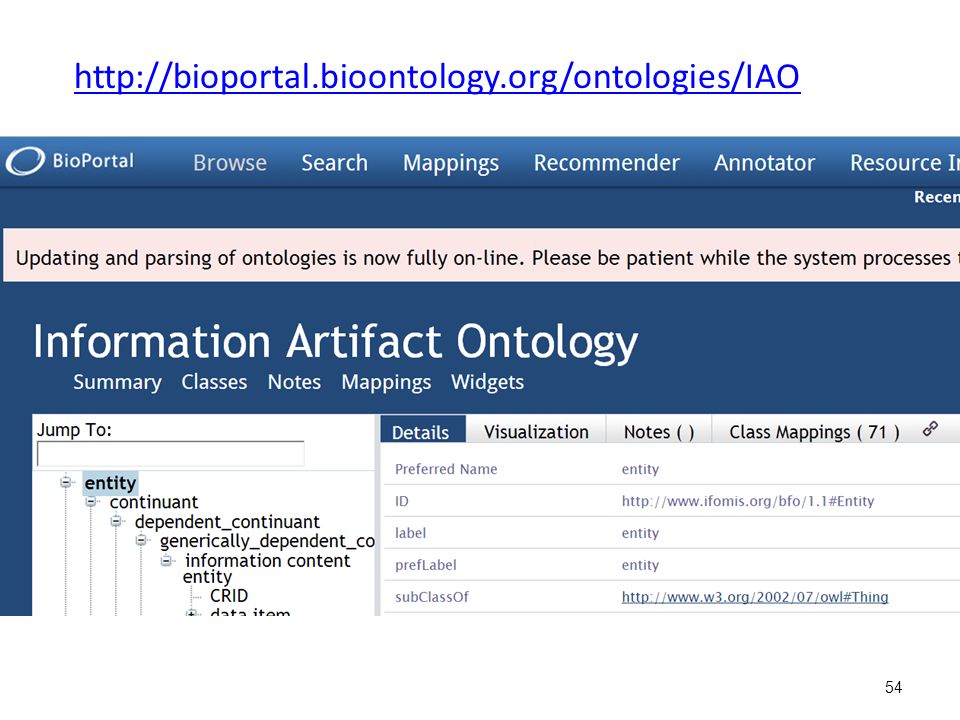Select the dependent_continuant class

coord(227,522)
